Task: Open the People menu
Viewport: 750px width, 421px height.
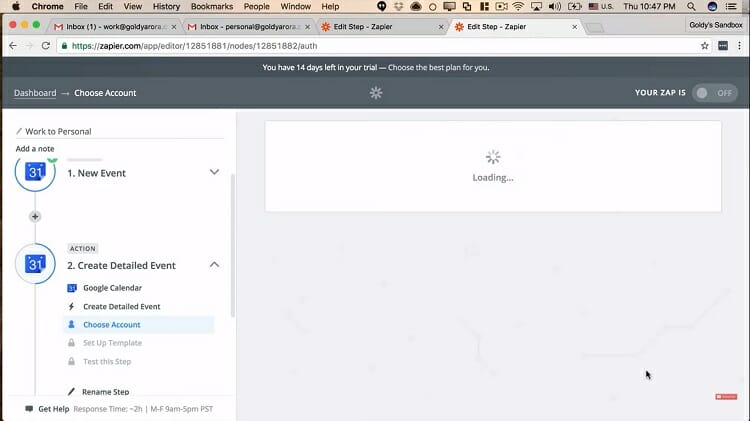Action: pos(256,6)
